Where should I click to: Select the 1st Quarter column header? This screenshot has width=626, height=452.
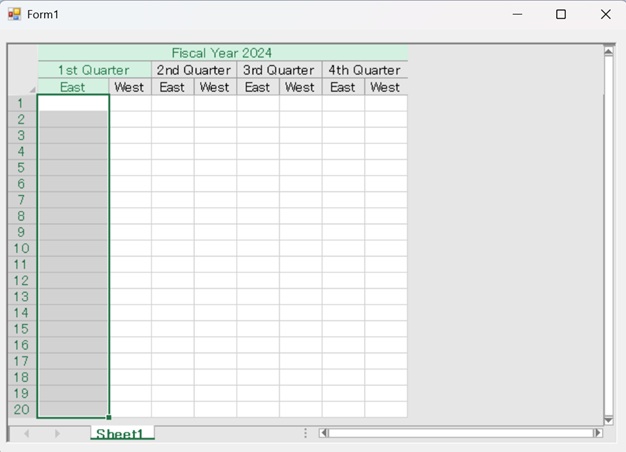click(94, 70)
